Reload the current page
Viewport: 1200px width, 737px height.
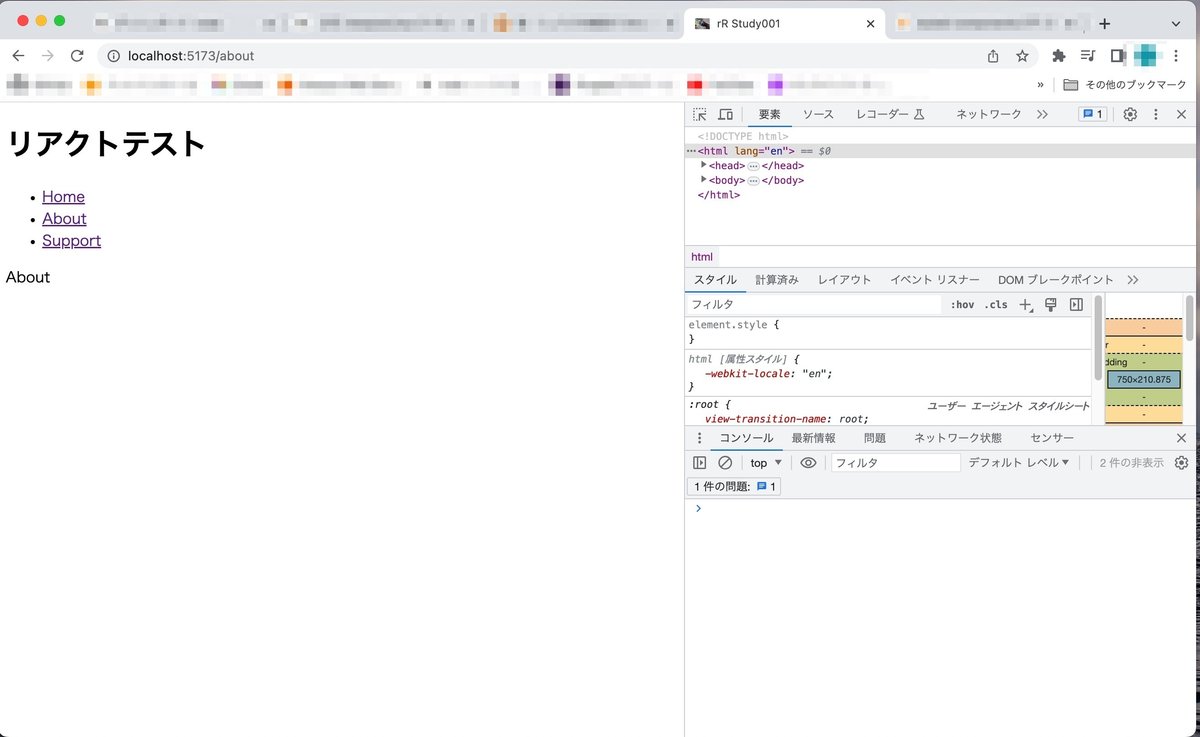point(77,56)
